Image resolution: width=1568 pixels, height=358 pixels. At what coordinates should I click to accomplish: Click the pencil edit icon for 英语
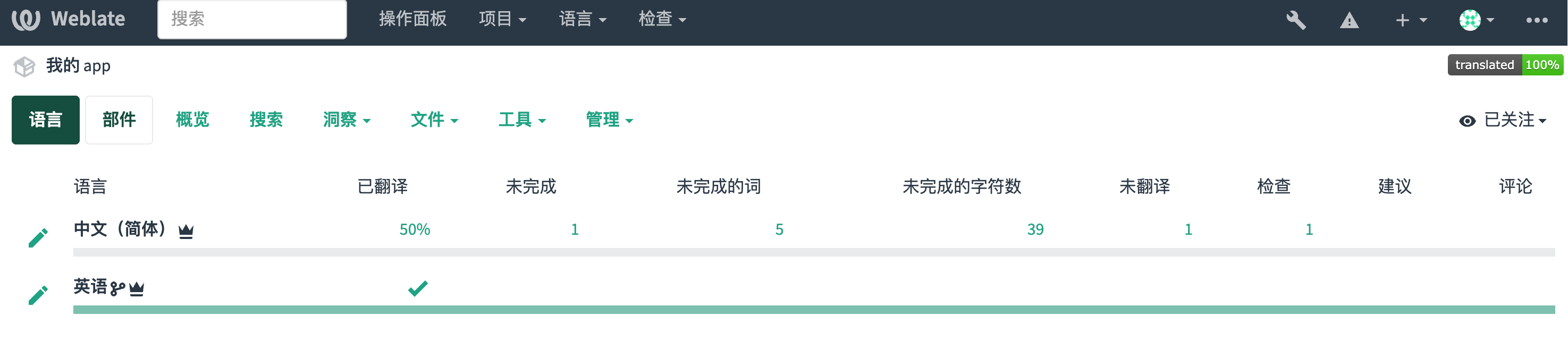38,295
